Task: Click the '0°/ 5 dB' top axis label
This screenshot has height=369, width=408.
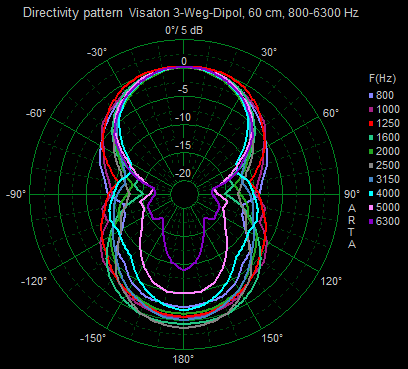Action: [184, 30]
